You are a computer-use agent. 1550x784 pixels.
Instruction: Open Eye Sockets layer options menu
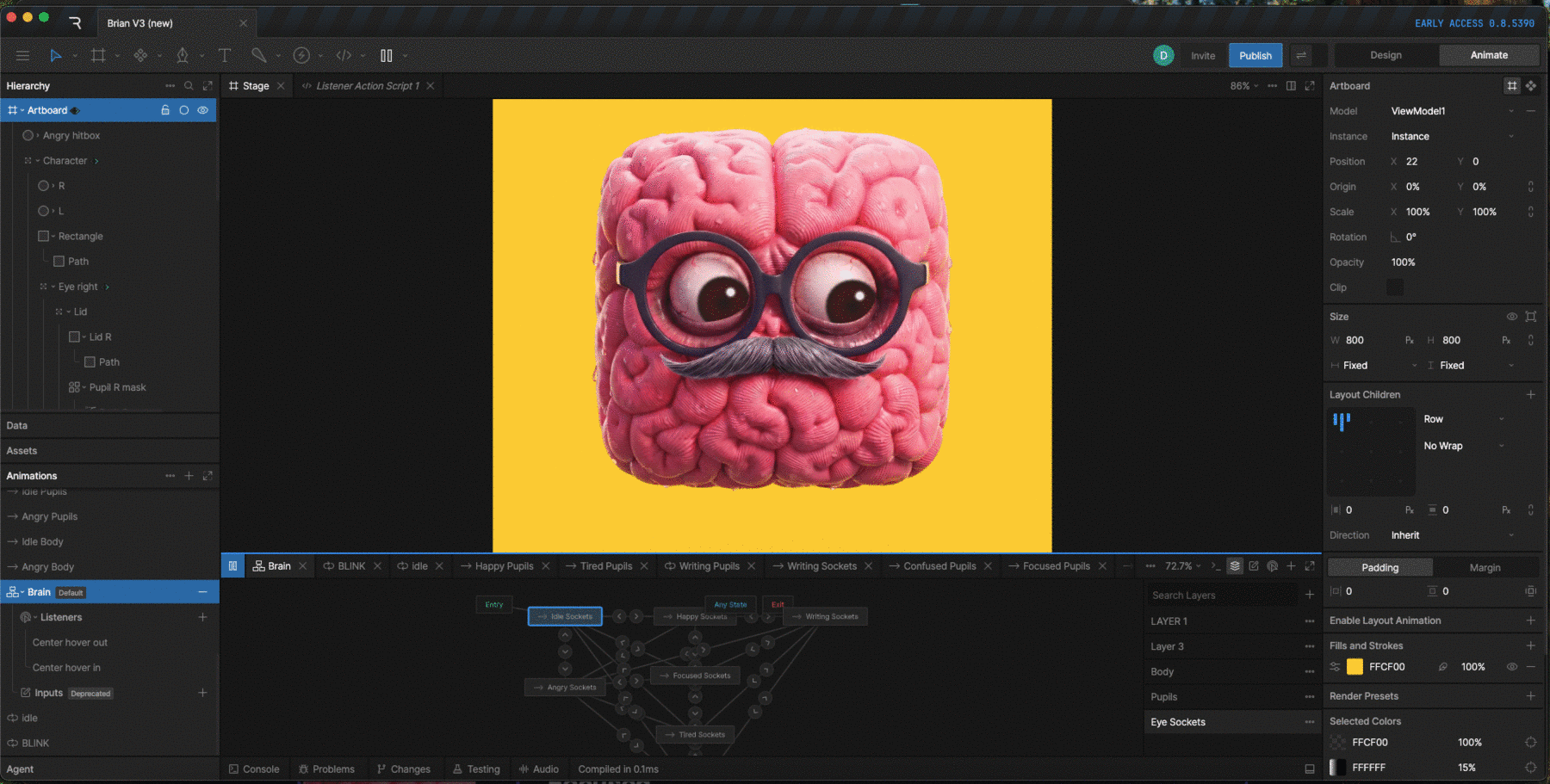pyautogui.click(x=1310, y=722)
